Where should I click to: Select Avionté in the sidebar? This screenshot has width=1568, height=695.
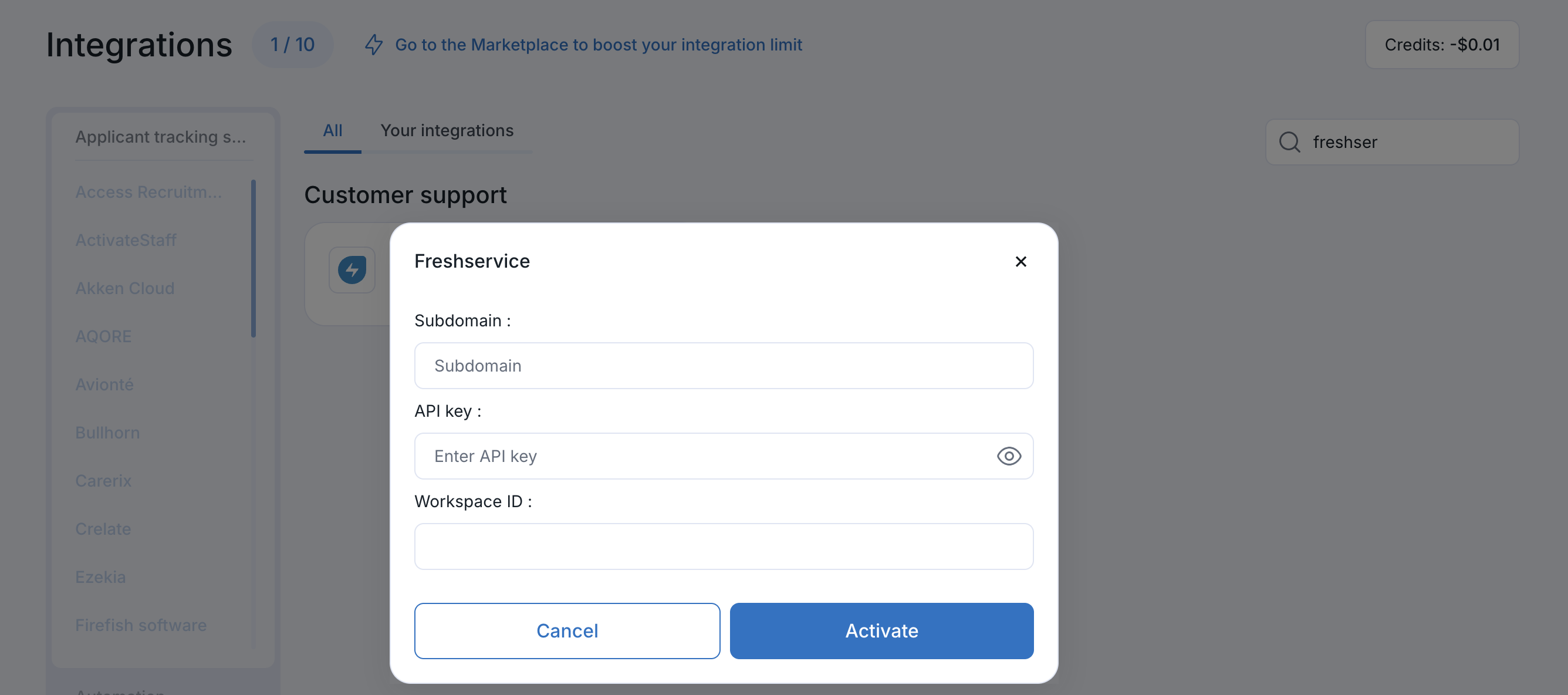pos(104,384)
